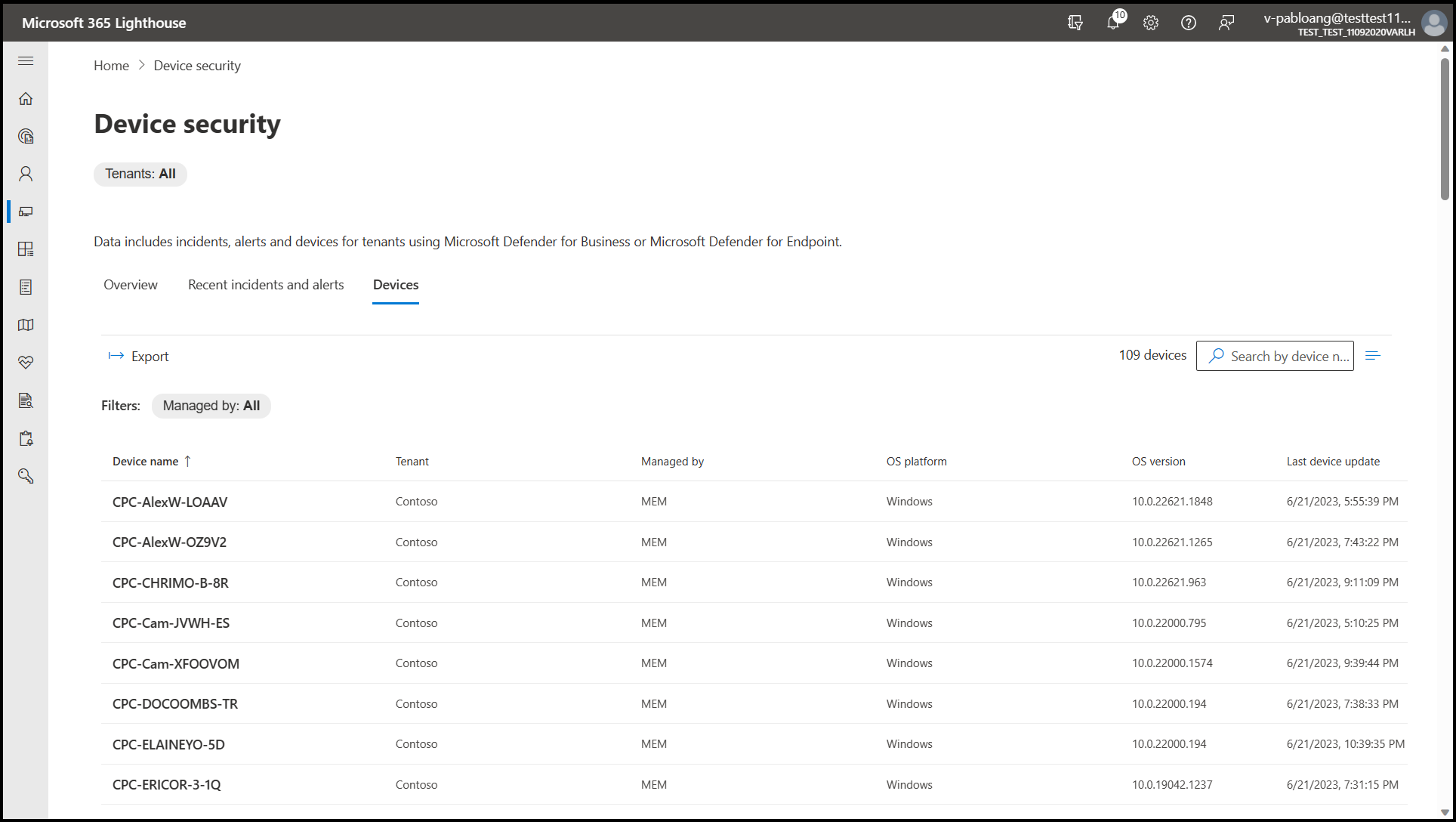Image resolution: width=1456 pixels, height=822 pixels.
Task: Open the Managed by: All filter
Action: click(x=211, y=406)
